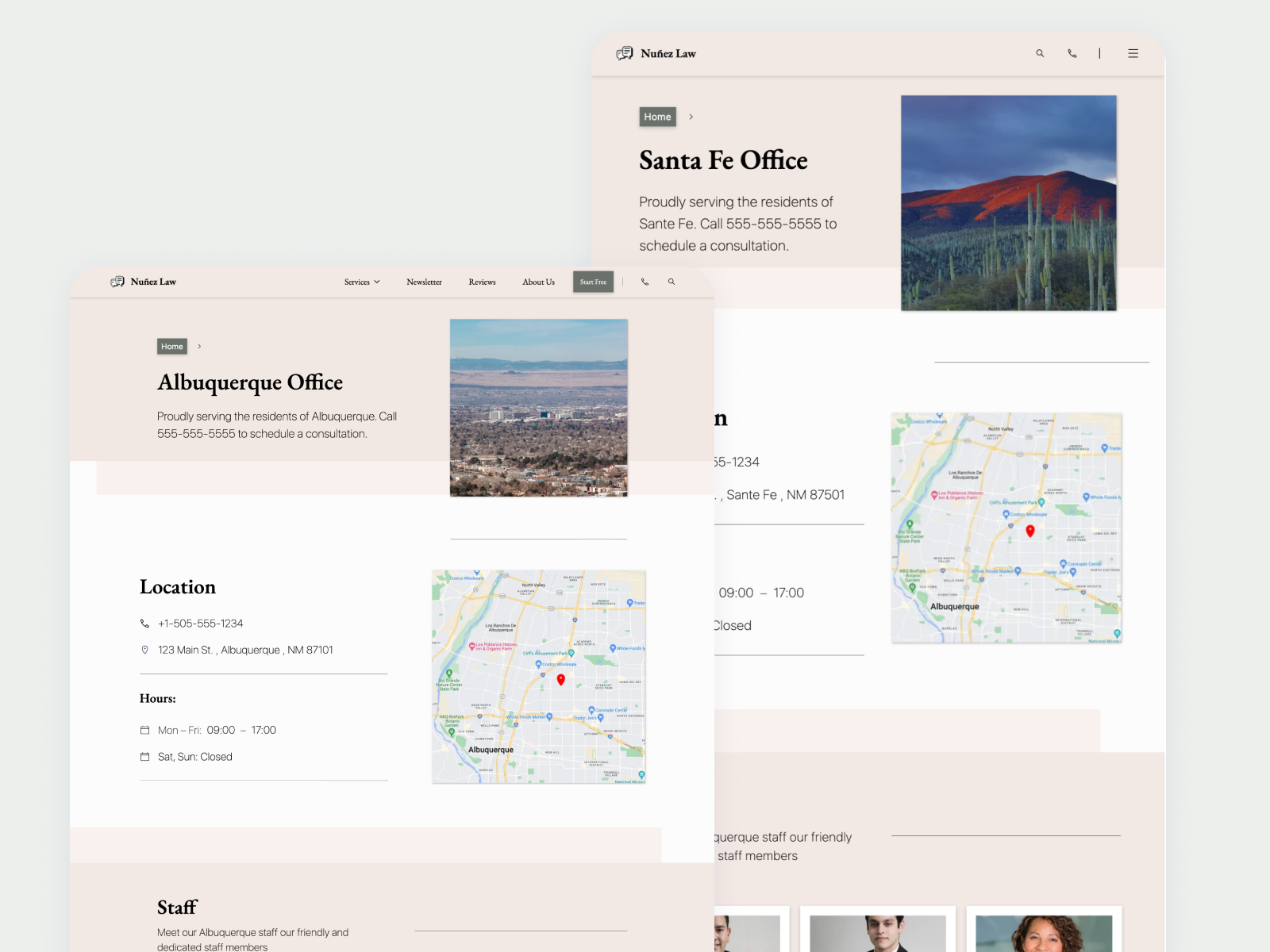This screenshot has height=952, width=1270.
Task: Click the breadcrumb chevron after Home
Action: click(199, 347)
